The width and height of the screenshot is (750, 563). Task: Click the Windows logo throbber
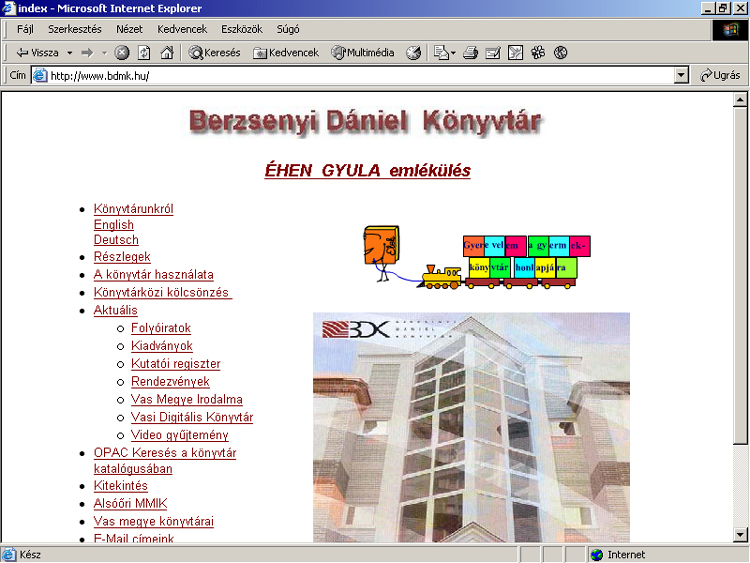pyautogui.click(x=730, y=30)
